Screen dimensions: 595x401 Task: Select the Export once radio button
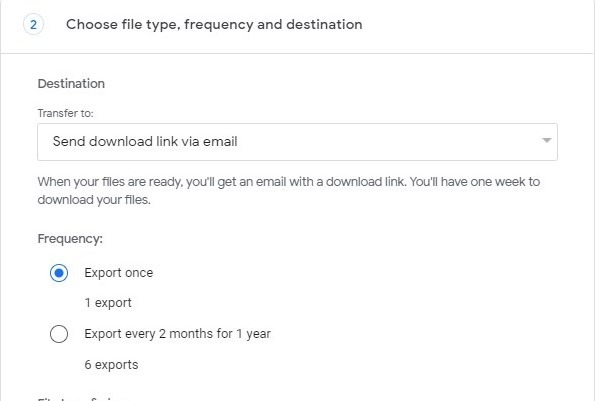(x=59, y=273)
